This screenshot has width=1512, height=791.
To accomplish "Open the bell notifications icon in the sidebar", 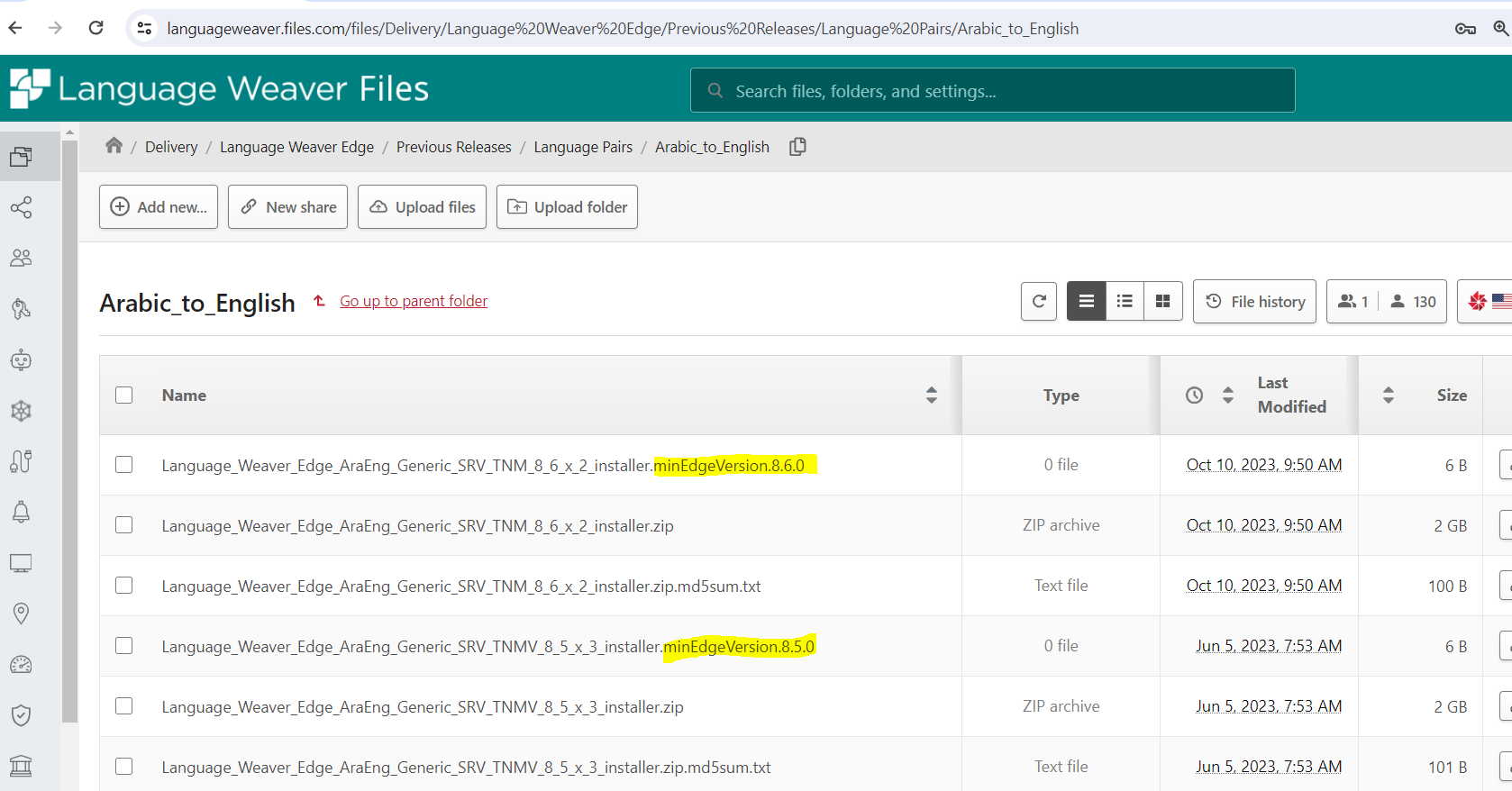I will pyautogui.click(x=21, y=512).
